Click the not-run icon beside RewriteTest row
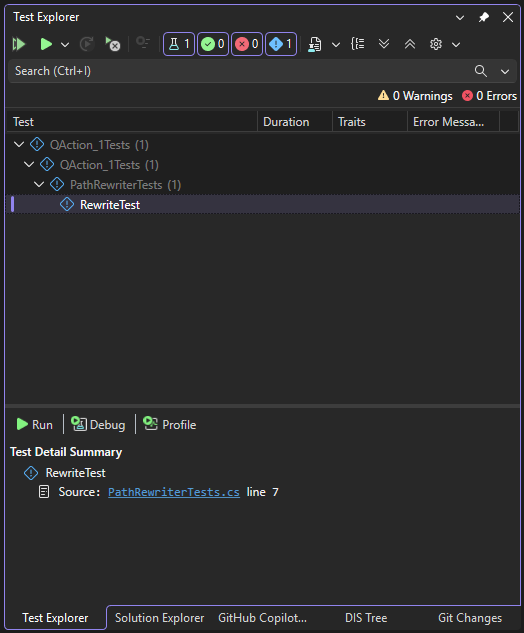This screenshot has height=633, width=524. click(x=67, y=204)
